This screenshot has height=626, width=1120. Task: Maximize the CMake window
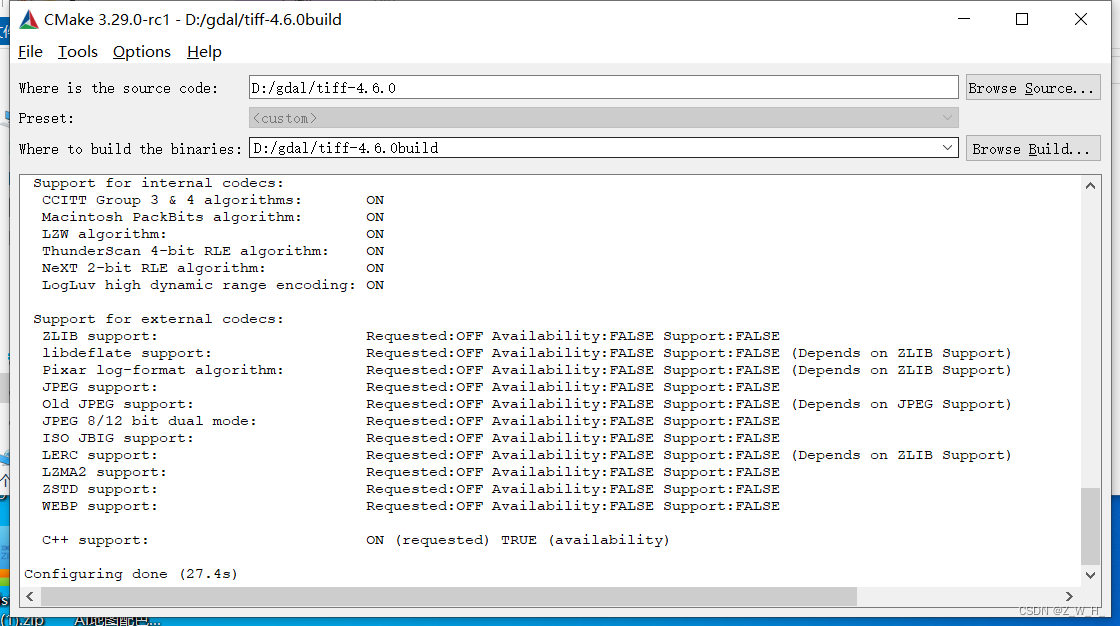[1022, 19]
